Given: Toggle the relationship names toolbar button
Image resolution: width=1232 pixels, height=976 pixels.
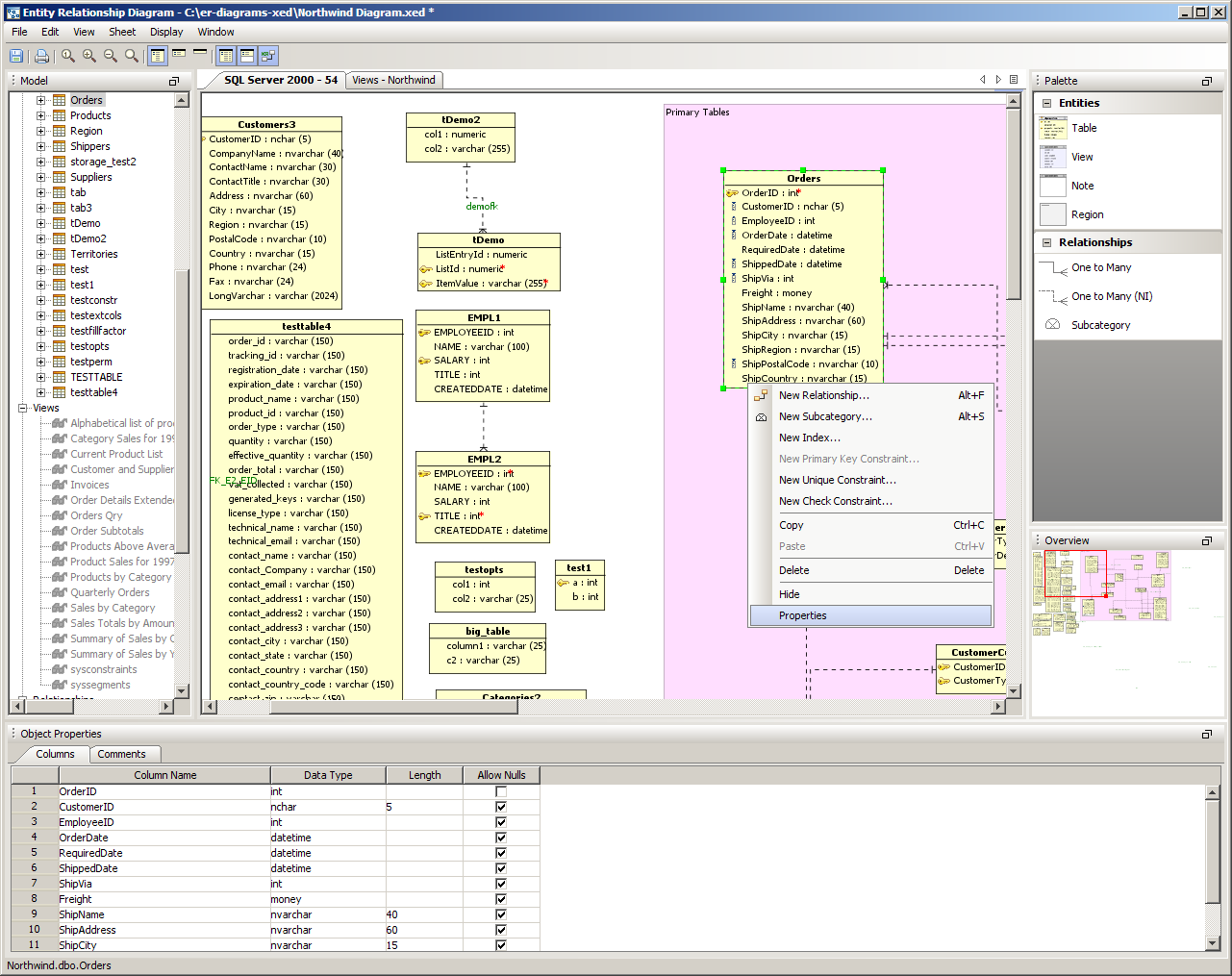Looking at the screenshot, I should coord(268,56).
